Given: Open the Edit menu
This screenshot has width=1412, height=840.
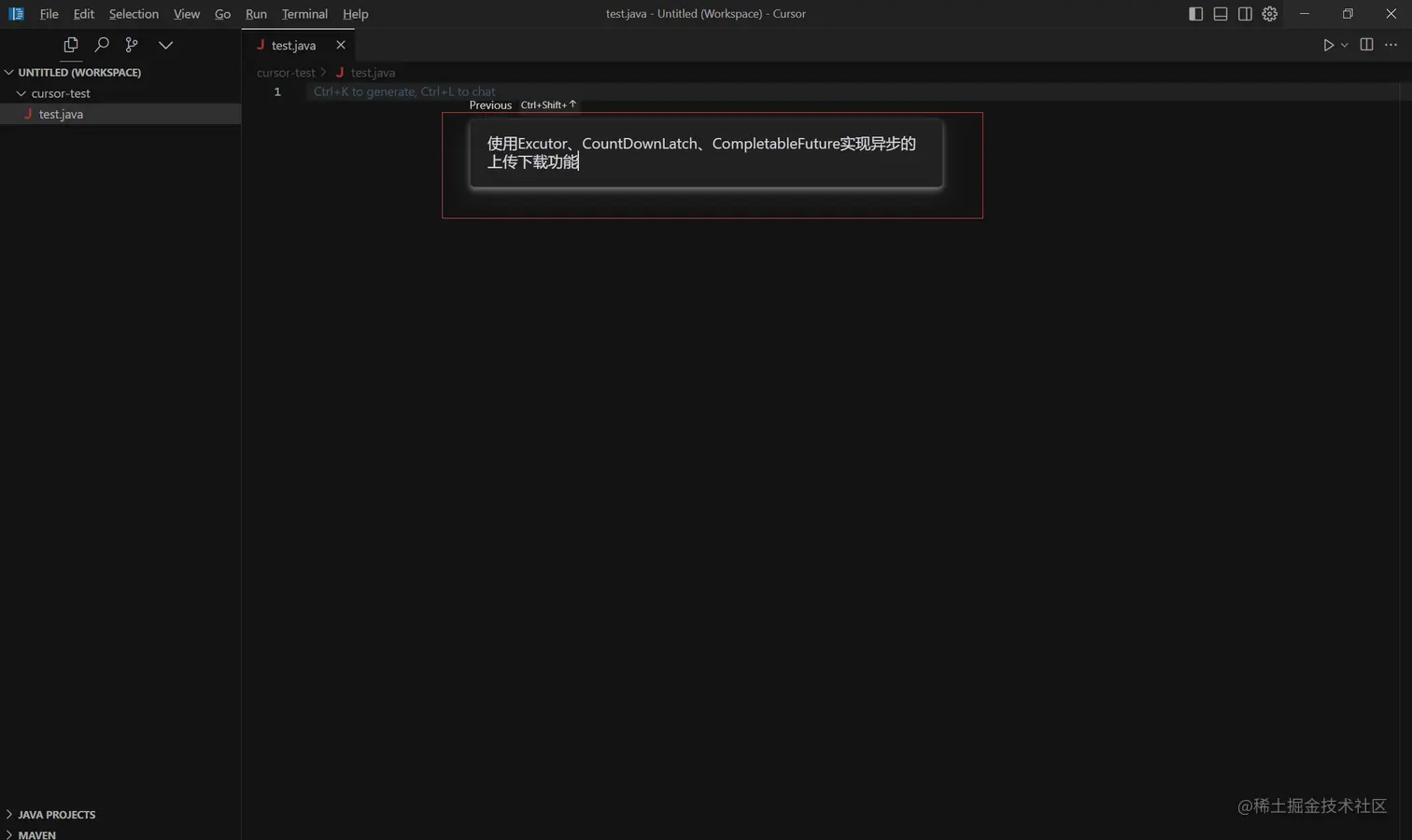Looking at the screenshot, I should 84,14.
